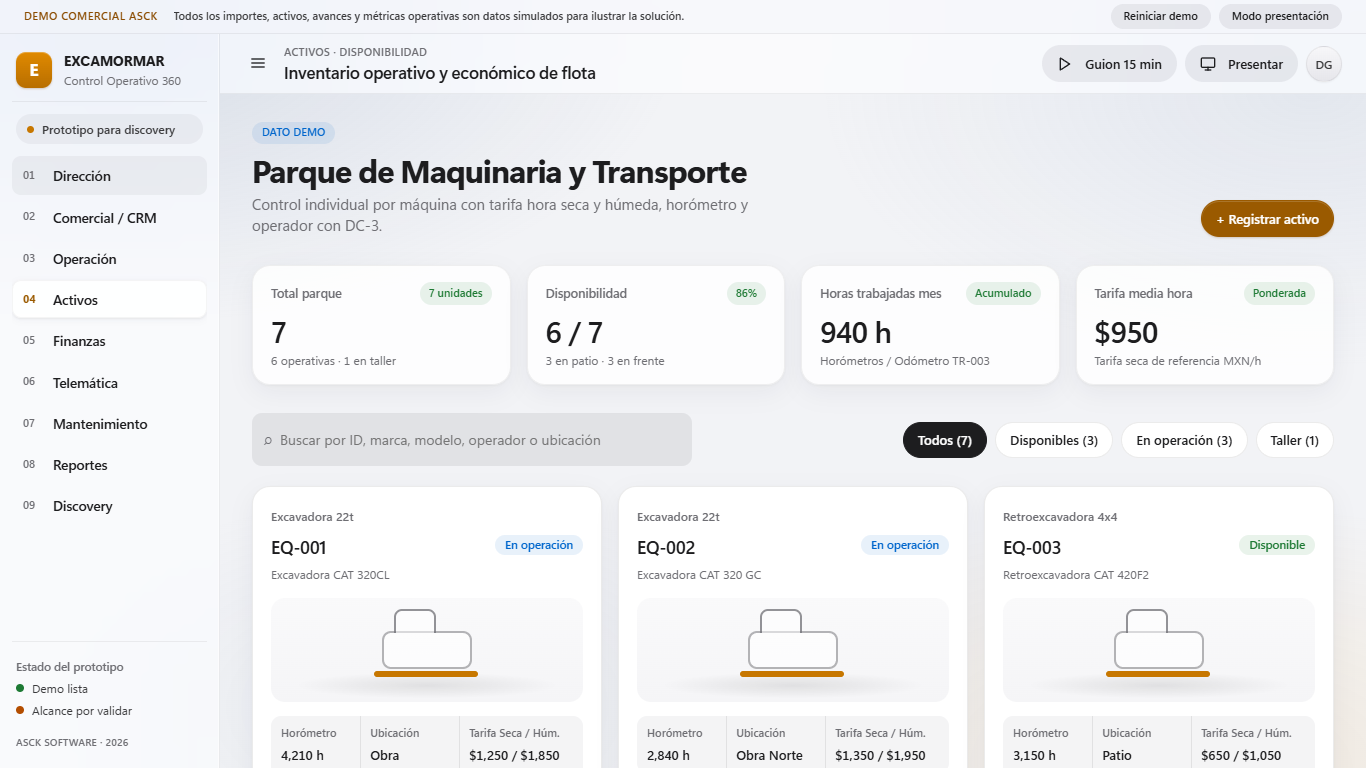Click the Tarifa media hora card
The image size is (1366, 768).
[1205, 325]
